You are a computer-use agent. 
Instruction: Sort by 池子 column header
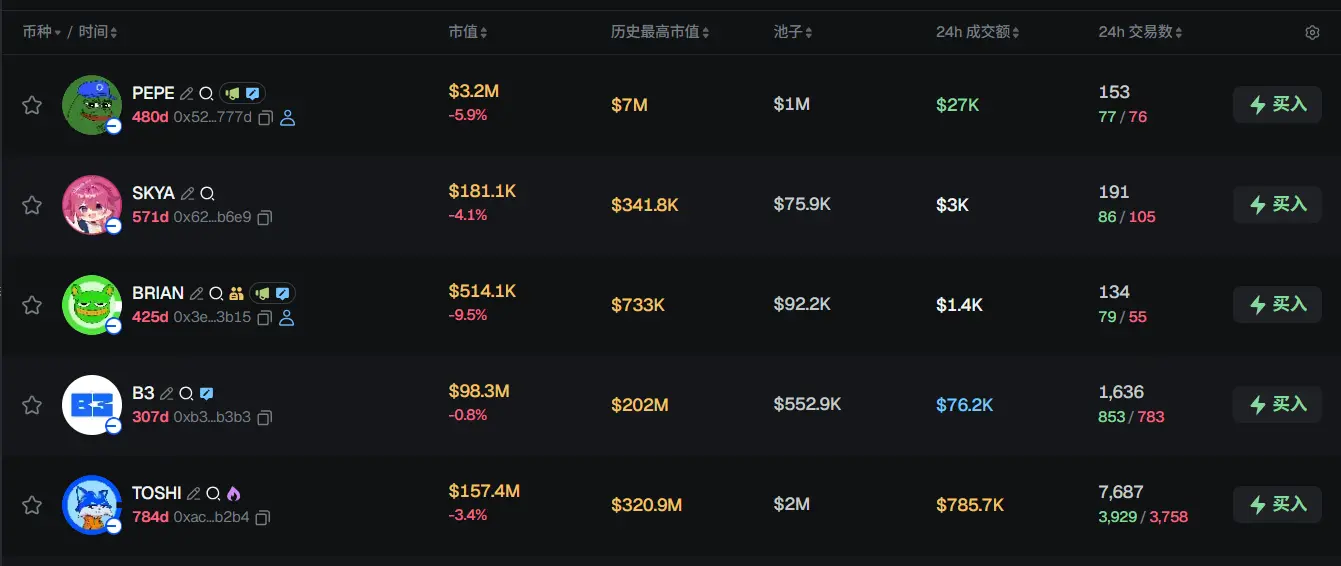[x=793, y=32]
